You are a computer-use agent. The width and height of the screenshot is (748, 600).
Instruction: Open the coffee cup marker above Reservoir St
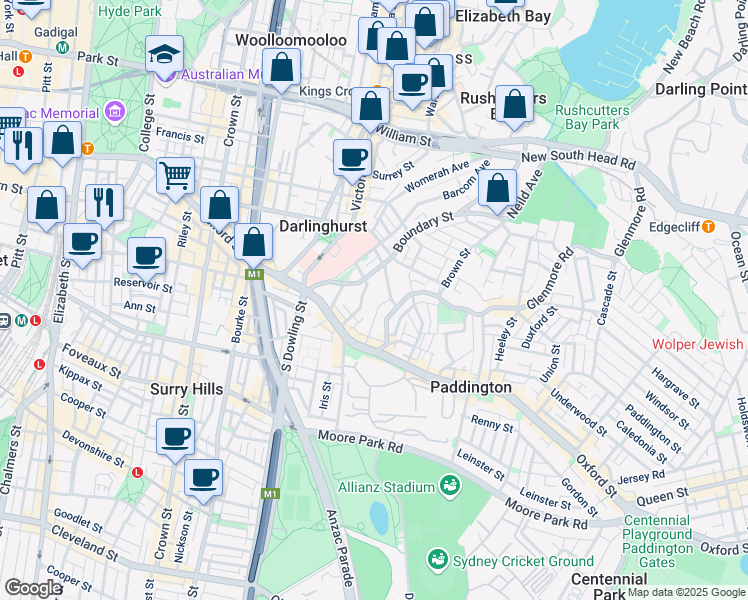coord(146,257)
